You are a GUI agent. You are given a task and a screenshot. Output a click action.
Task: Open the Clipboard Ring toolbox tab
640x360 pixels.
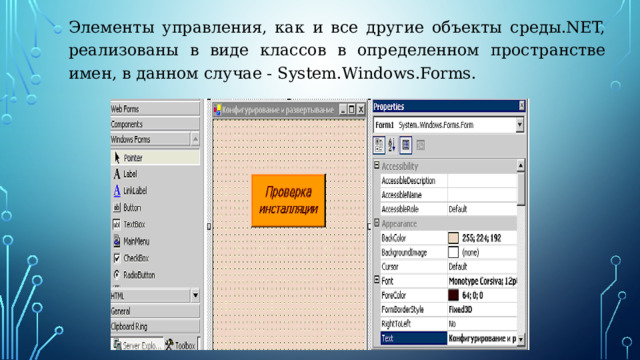[155, 327]
